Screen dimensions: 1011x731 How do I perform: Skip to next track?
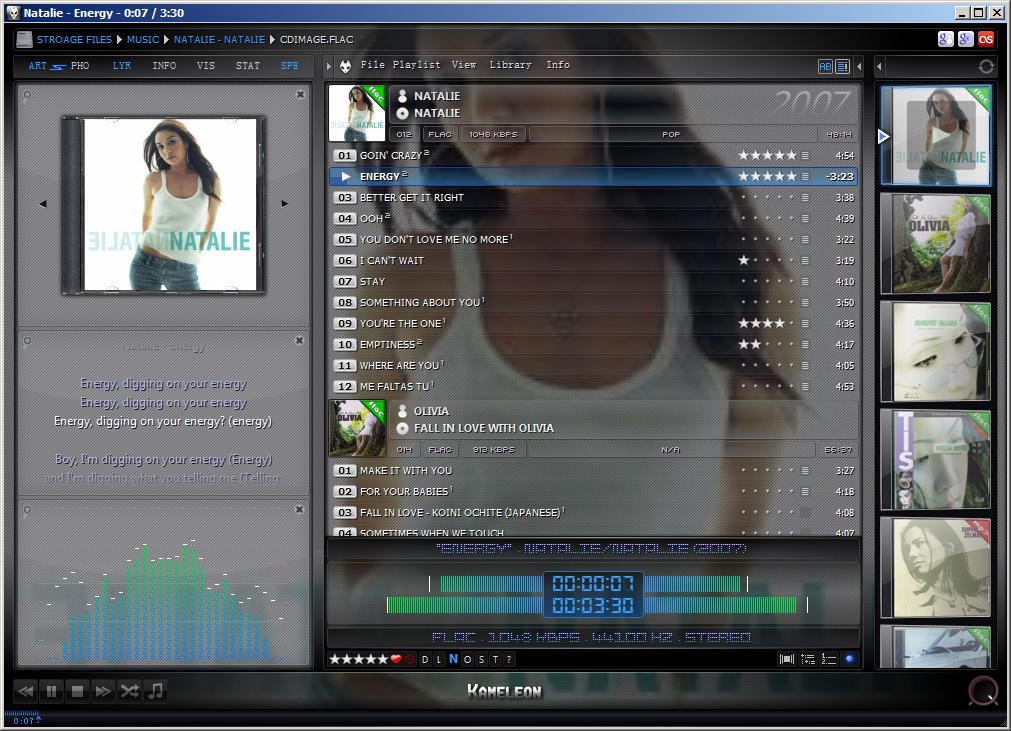pos(103,692)
